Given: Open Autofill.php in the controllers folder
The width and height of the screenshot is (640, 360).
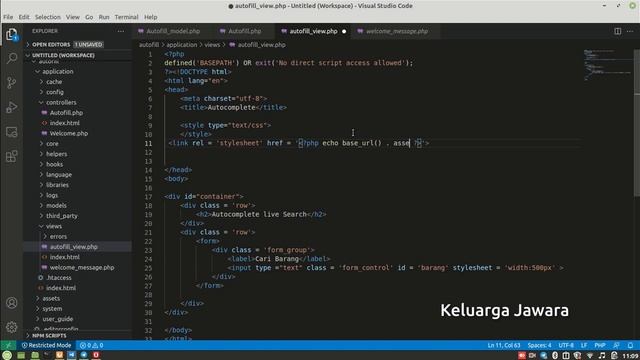Looking at the screenshot, I should pos(78,113).
